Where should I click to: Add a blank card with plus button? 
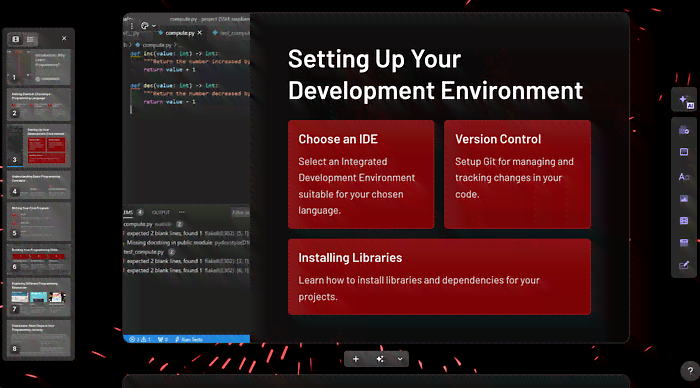(356, 359)
